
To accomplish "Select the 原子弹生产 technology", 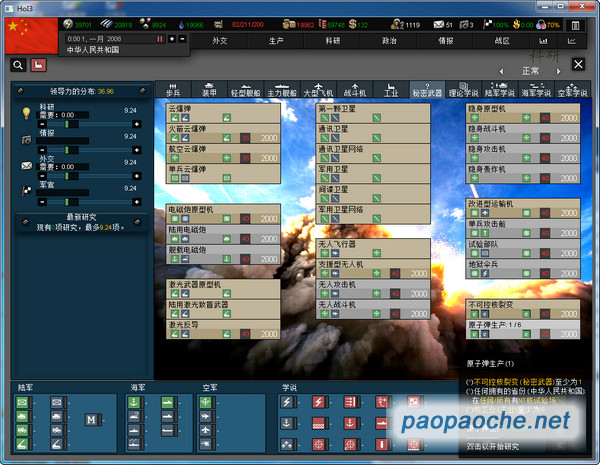I will tap(523, 329).
